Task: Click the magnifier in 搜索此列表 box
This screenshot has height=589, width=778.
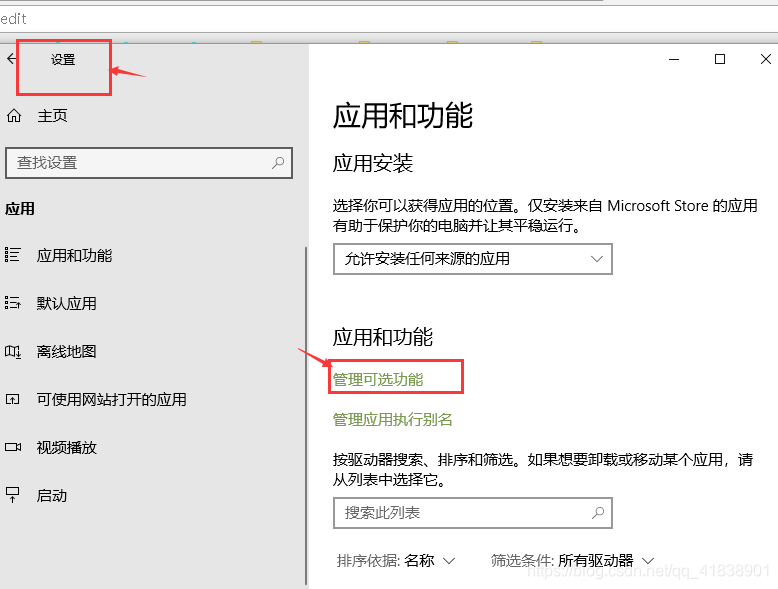Action: (598, 513)
